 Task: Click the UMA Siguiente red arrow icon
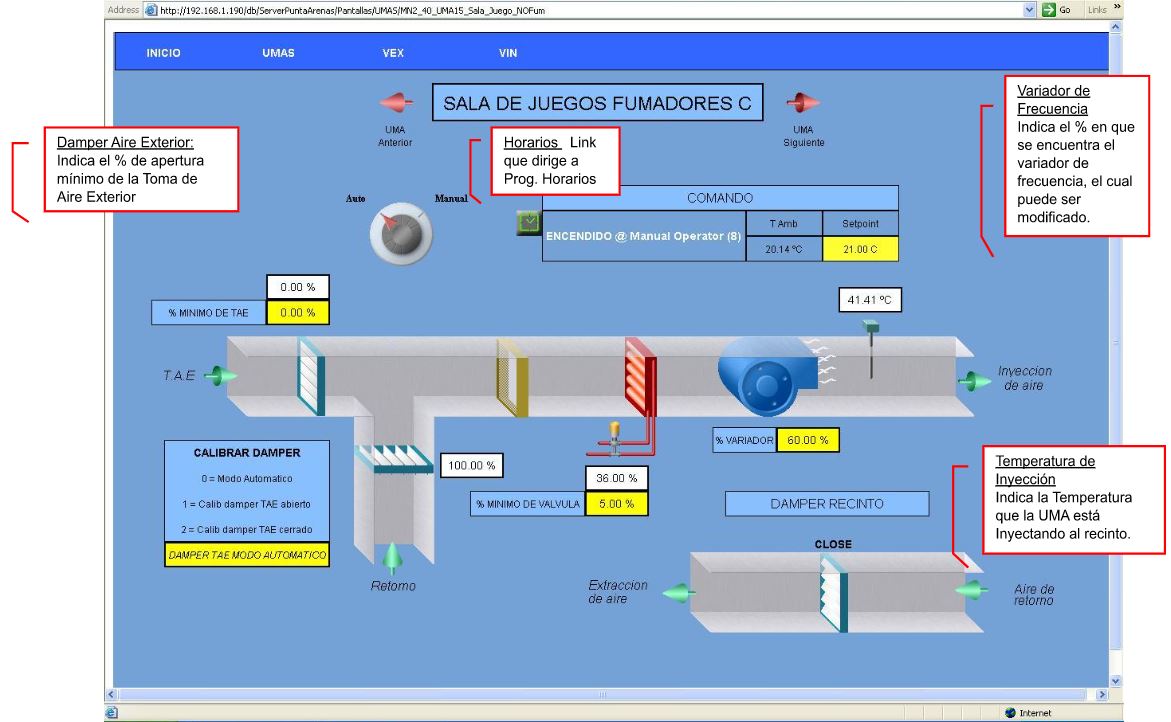[x=802, y=103]
